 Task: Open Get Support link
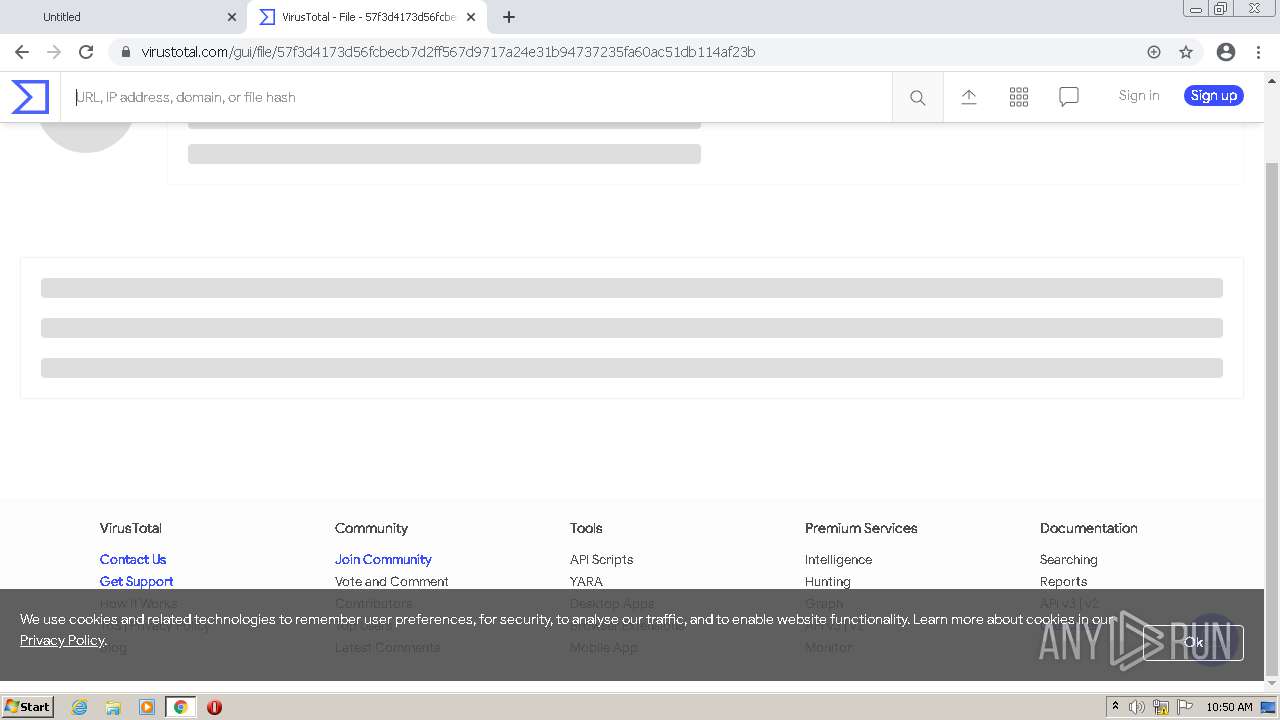136,581
